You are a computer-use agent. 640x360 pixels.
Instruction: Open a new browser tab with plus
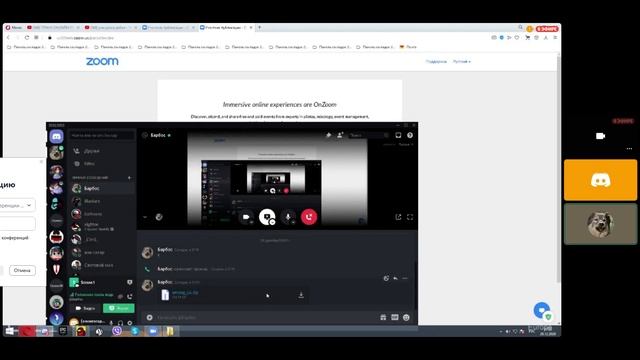(x=259, y=27)
